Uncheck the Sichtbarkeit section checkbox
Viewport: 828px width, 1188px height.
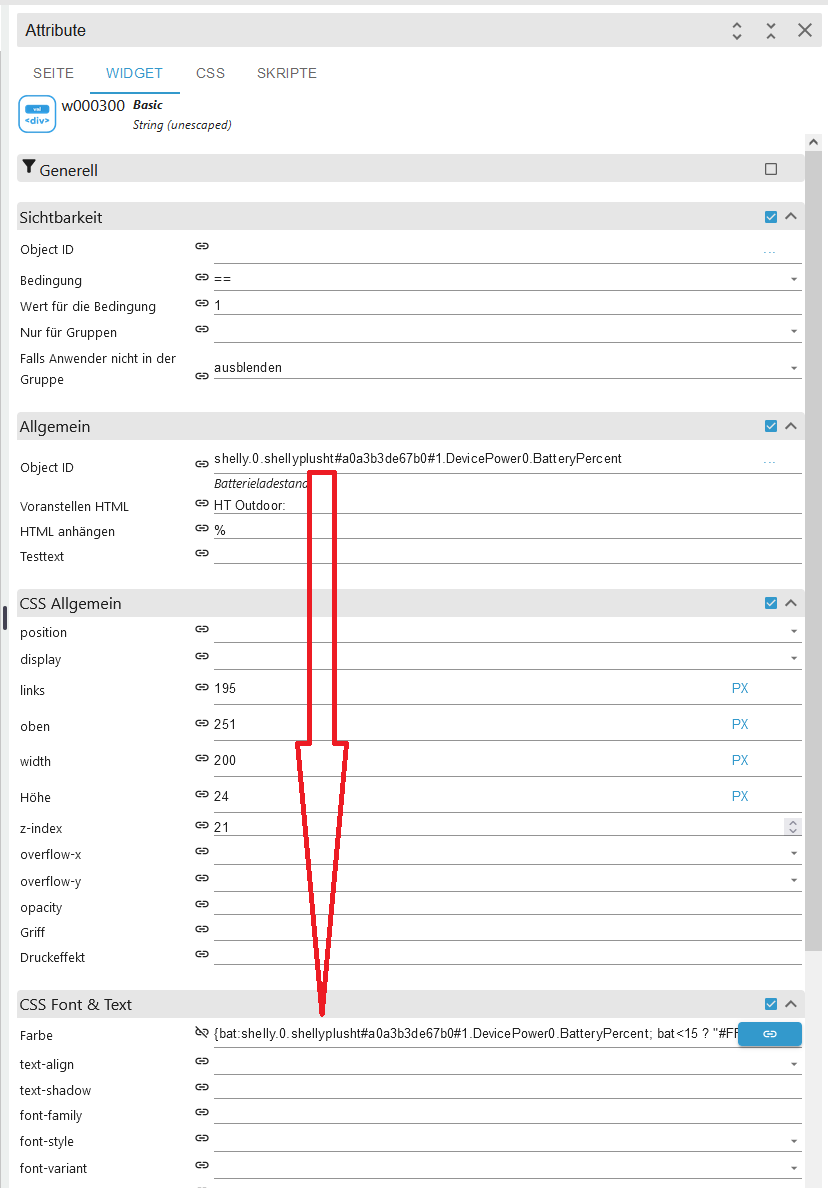771,217
